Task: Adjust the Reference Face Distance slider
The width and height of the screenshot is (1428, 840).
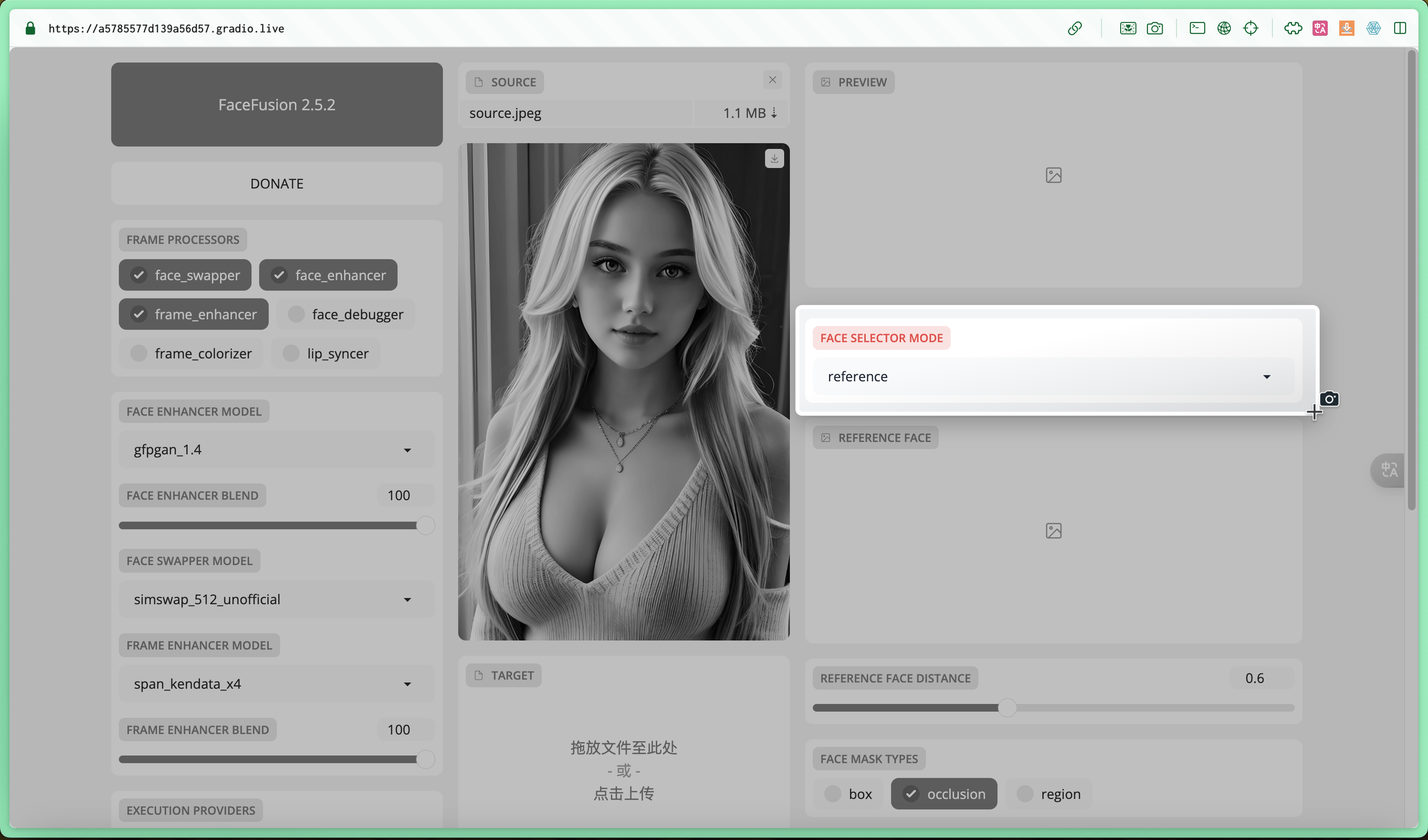Action: [x=1053, y=708]
